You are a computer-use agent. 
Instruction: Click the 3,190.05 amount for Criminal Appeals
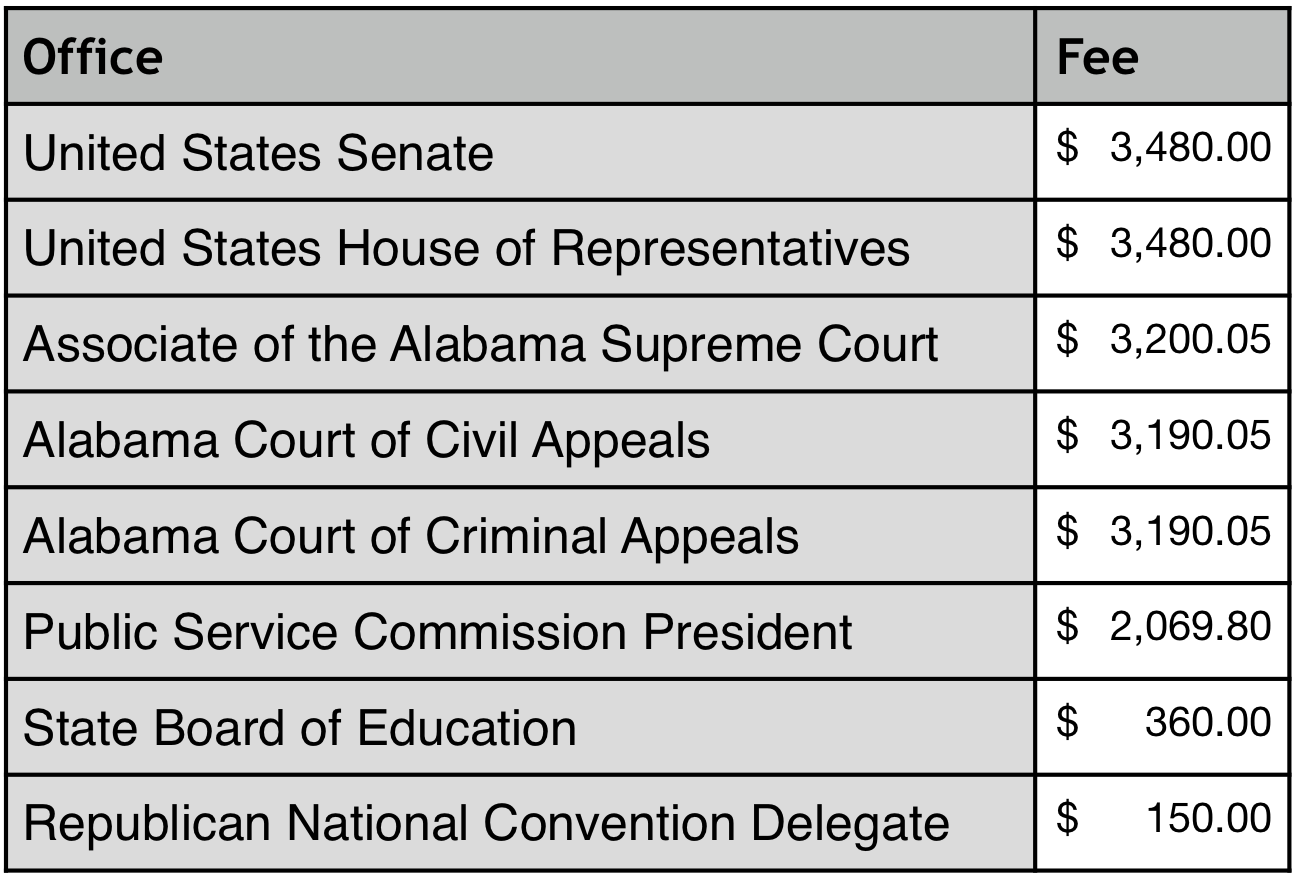1190,532
